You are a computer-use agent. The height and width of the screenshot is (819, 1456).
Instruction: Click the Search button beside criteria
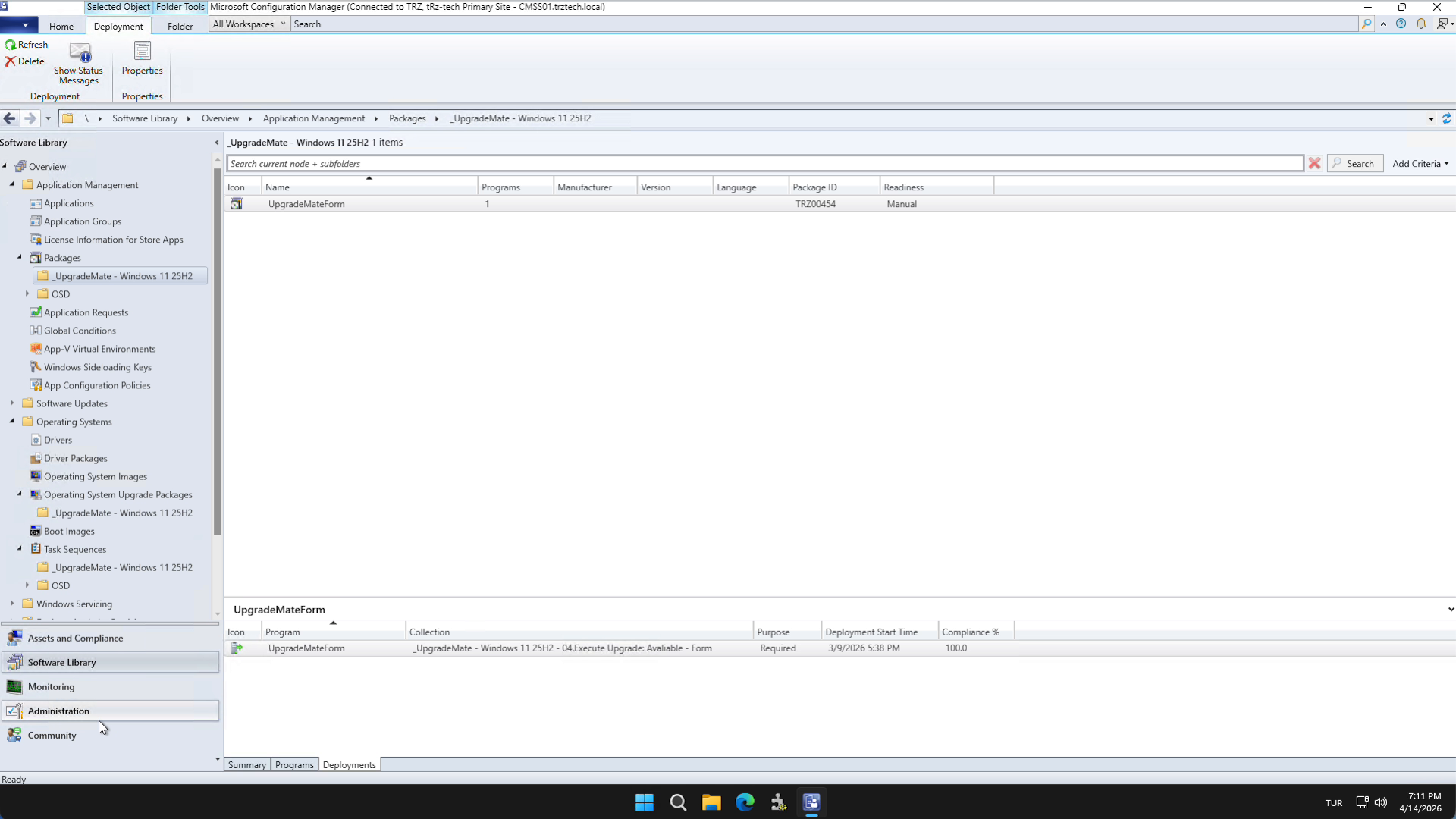[x=1354, y=164]
